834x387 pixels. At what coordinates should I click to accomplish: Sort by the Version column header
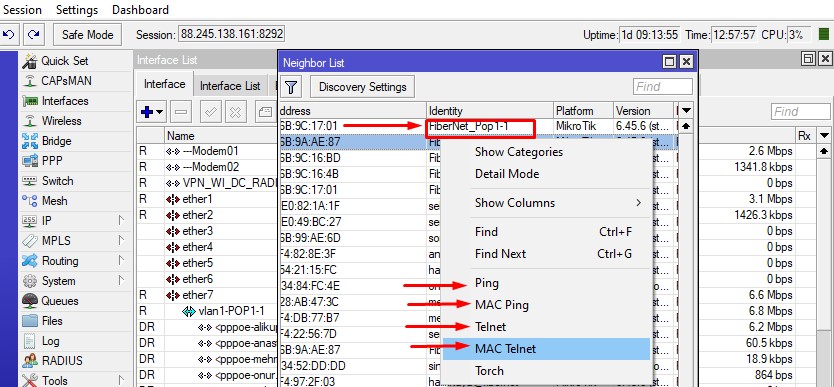pos(644,111)
